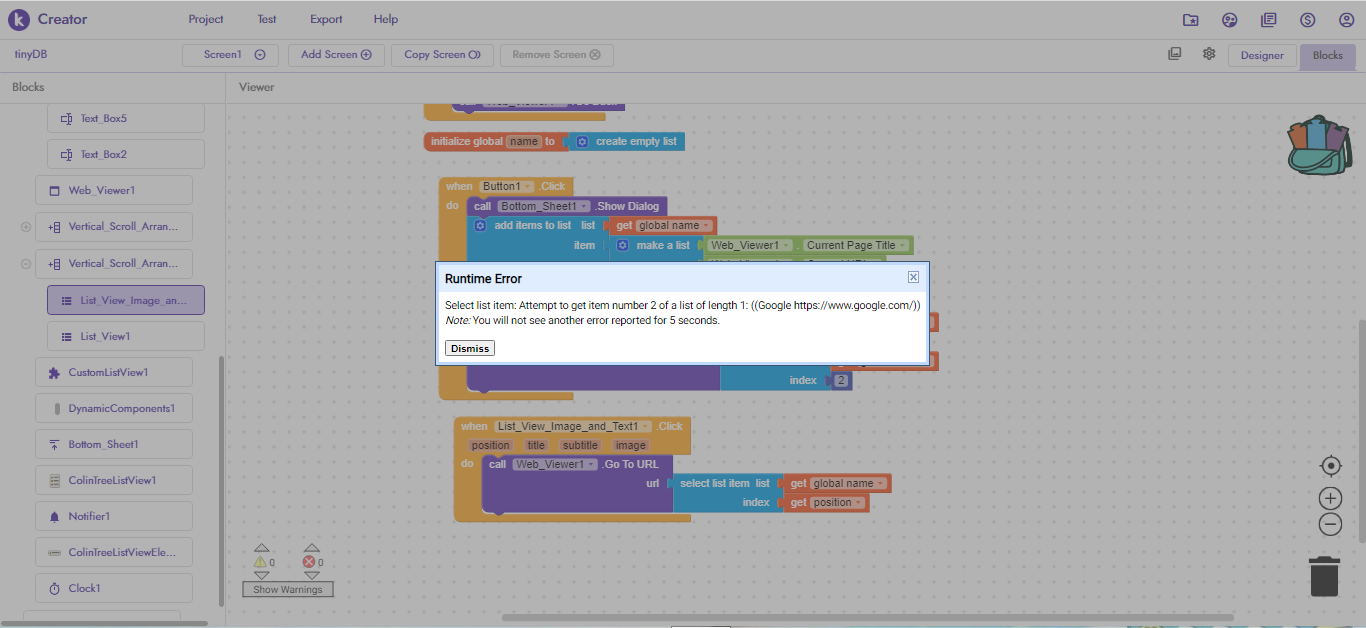Zoom out with the minus icon
Viewport: 1366px width, 628px height.
(x=1330, y=524)
